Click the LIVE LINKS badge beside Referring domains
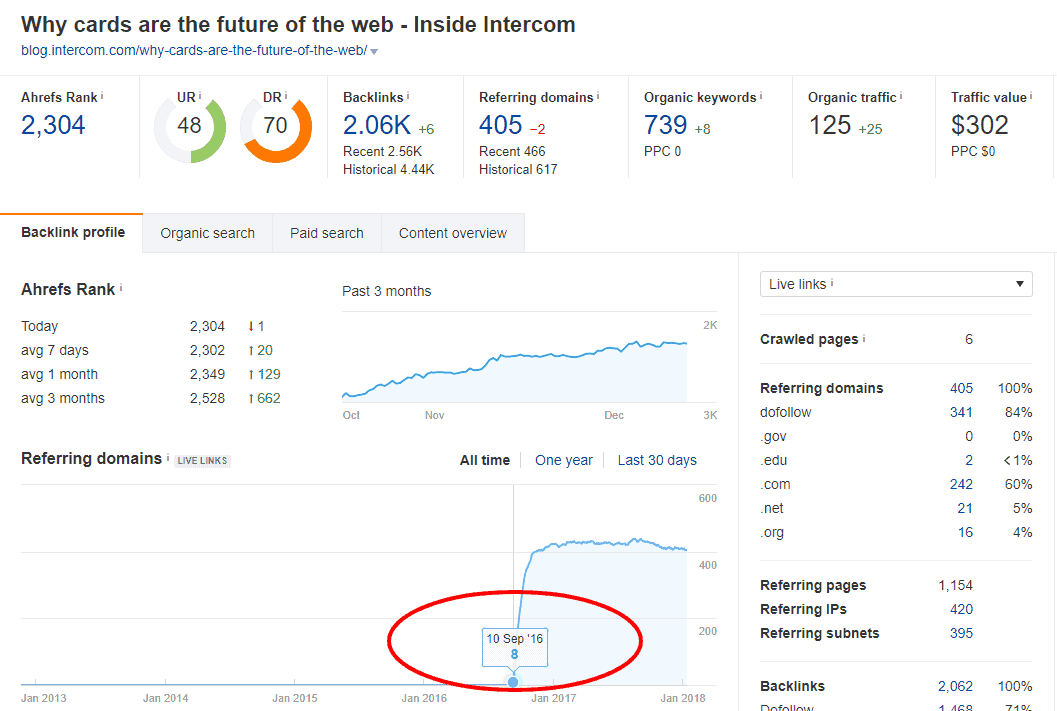The height and width of the screenshot is (711, 1057). pyautogui.click(x=202, y=461)
